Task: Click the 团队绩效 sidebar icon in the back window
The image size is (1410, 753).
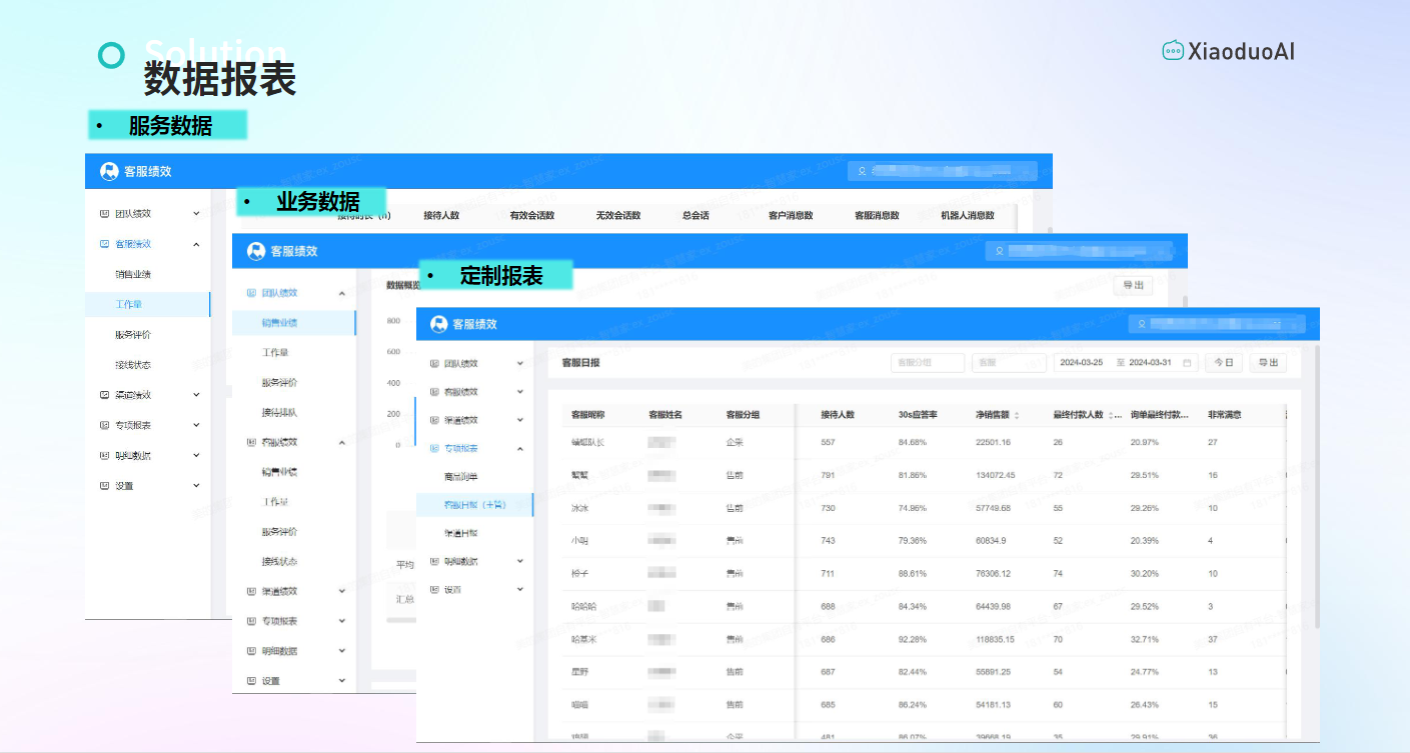Action: [x=104, y=214]
